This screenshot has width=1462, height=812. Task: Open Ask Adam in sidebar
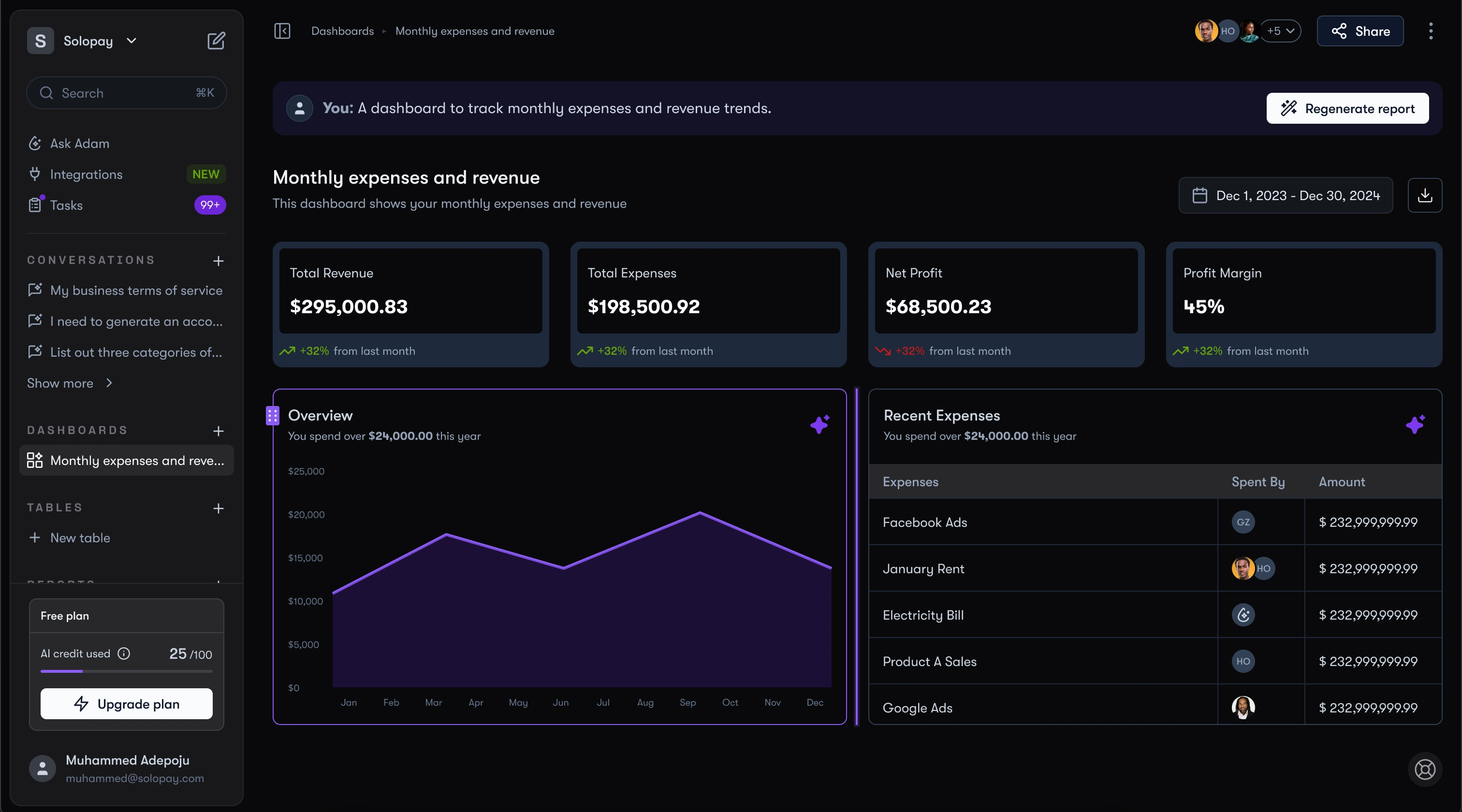tap(79, 144)
